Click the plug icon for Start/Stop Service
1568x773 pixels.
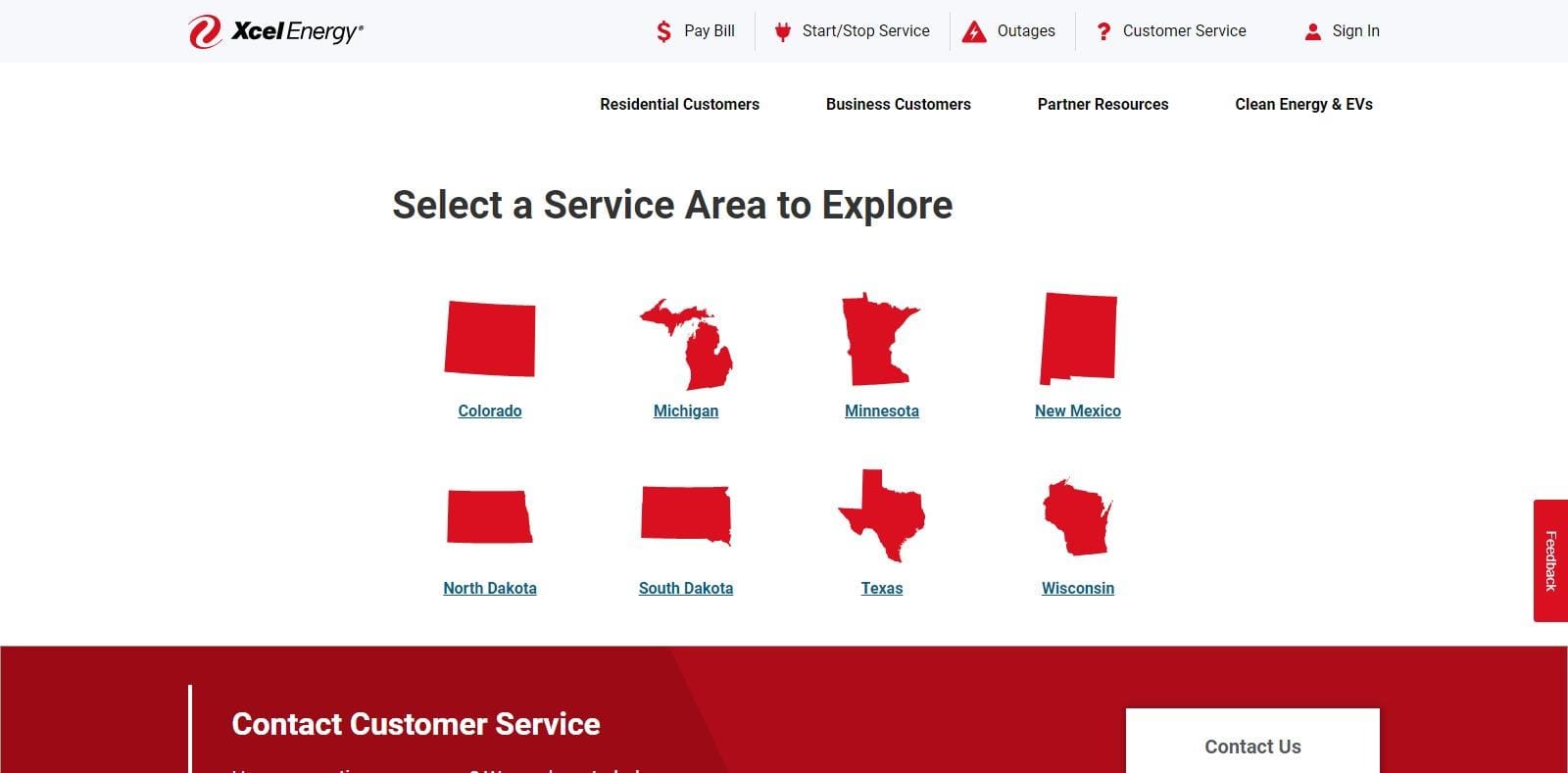pyautogui.click(x=782, y=31)
